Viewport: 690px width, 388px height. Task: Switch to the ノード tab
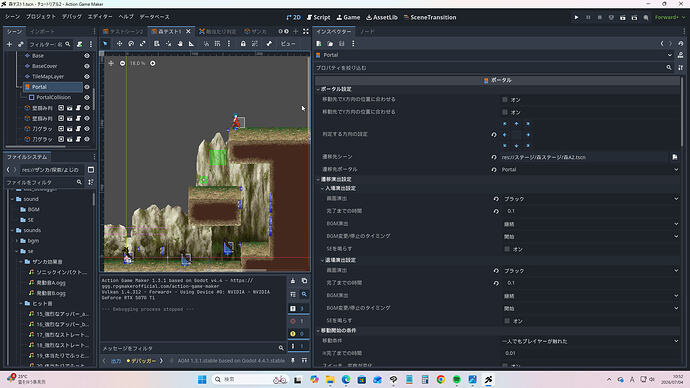coord(367,32)
